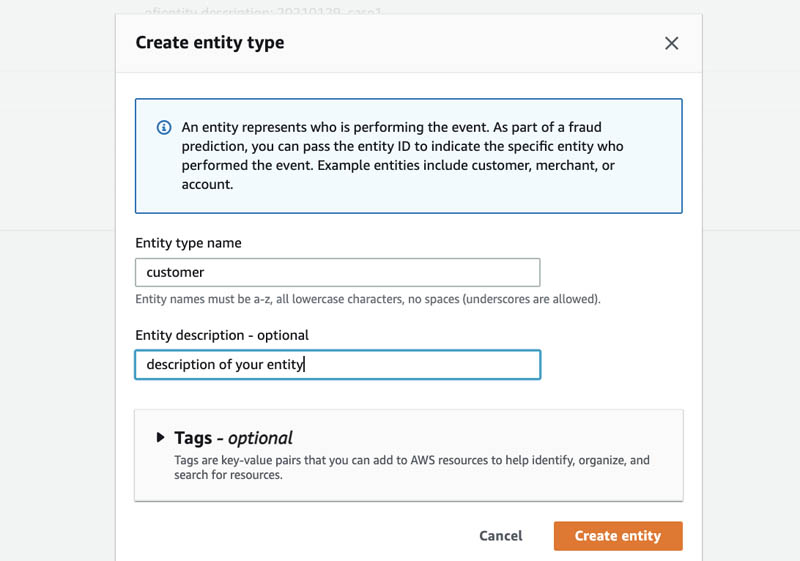This screenshot has width=800, height=561.
Task: Focus the Entity type name field
Action: coord(337,272)
